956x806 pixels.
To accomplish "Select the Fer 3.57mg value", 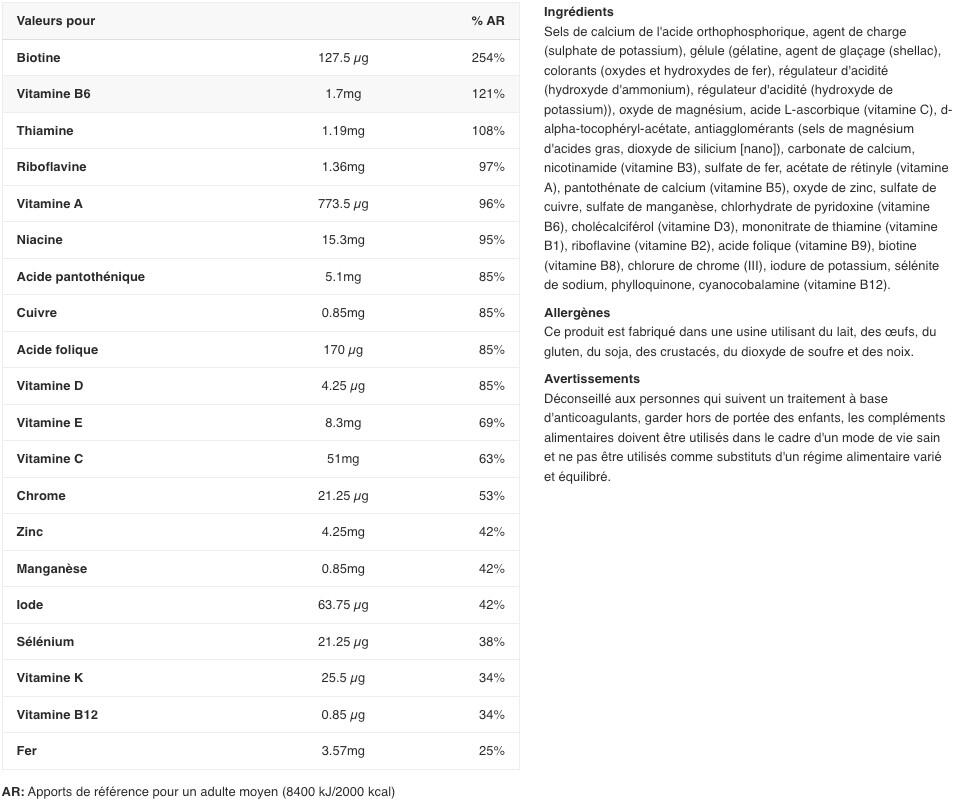I will (x=343, y=751).
